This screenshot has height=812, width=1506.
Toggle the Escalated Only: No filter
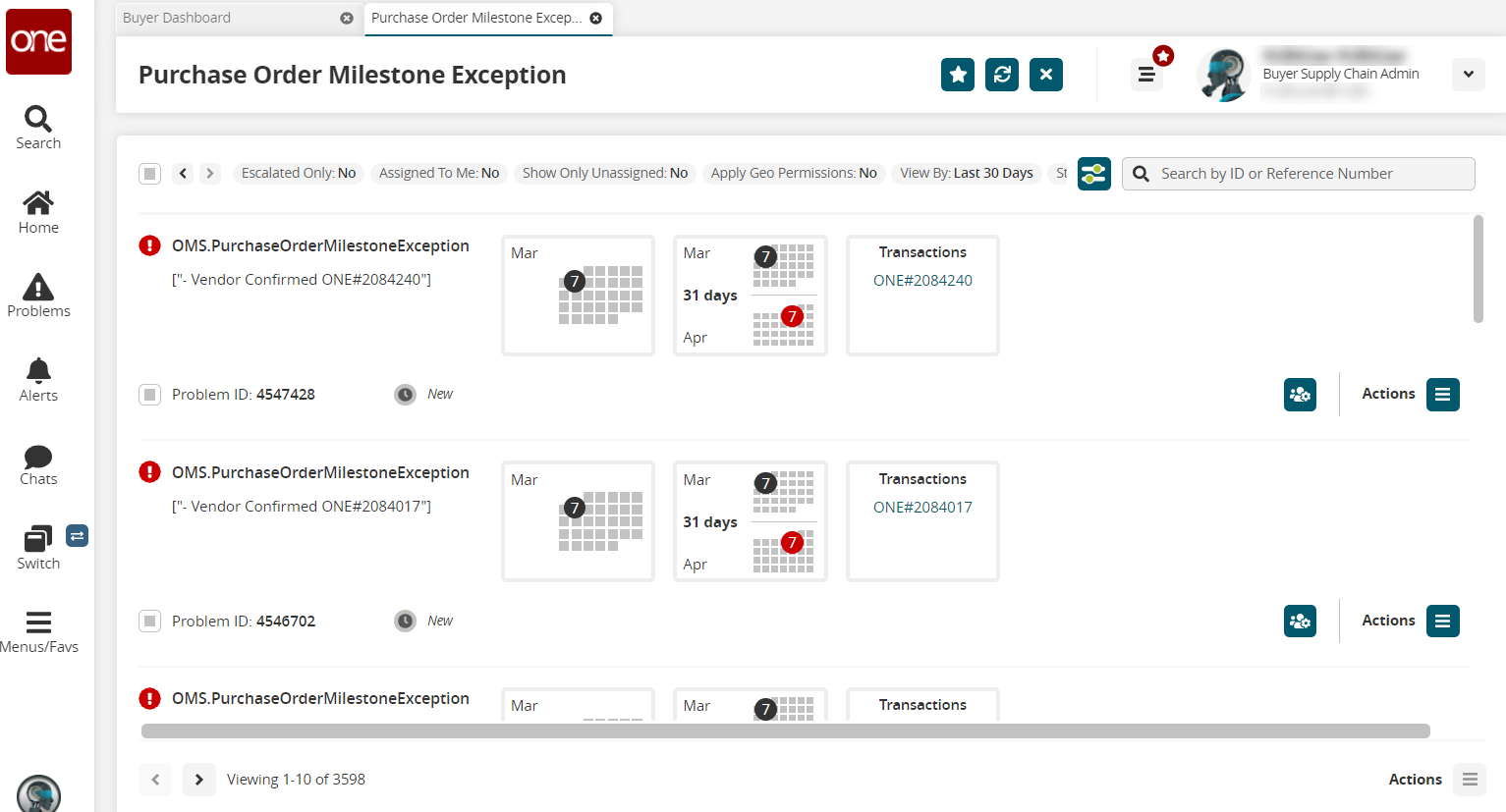coord(299,174)
